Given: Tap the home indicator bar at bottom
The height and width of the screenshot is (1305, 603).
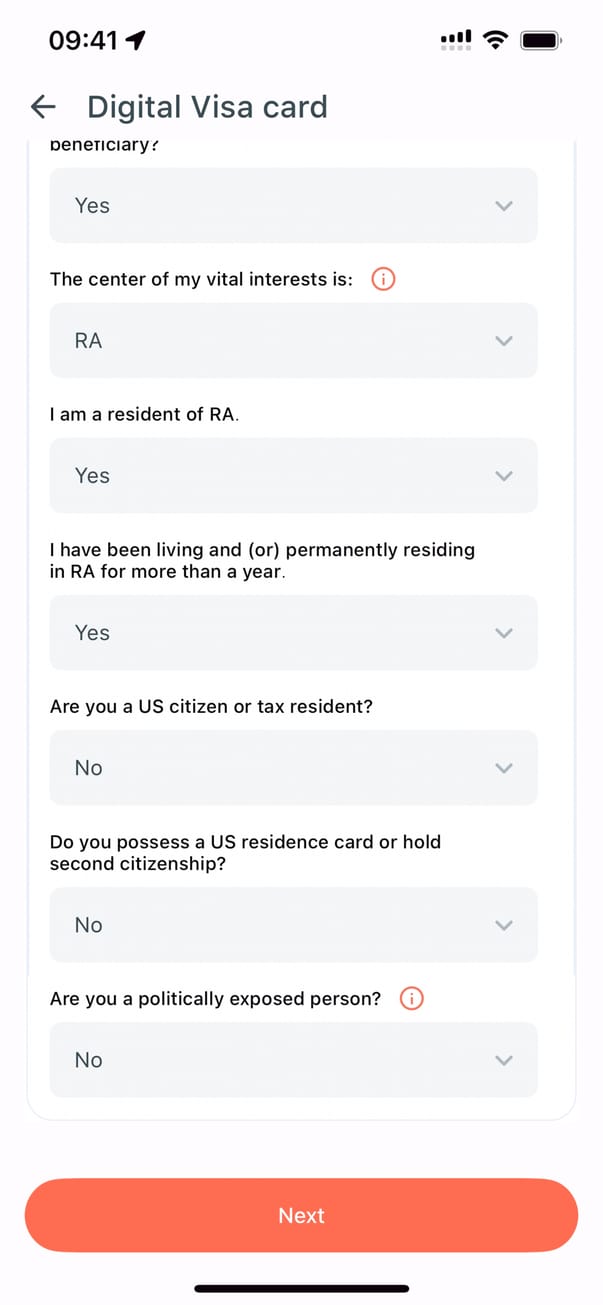Looking at the screenshot, I should coord(301,1288).
